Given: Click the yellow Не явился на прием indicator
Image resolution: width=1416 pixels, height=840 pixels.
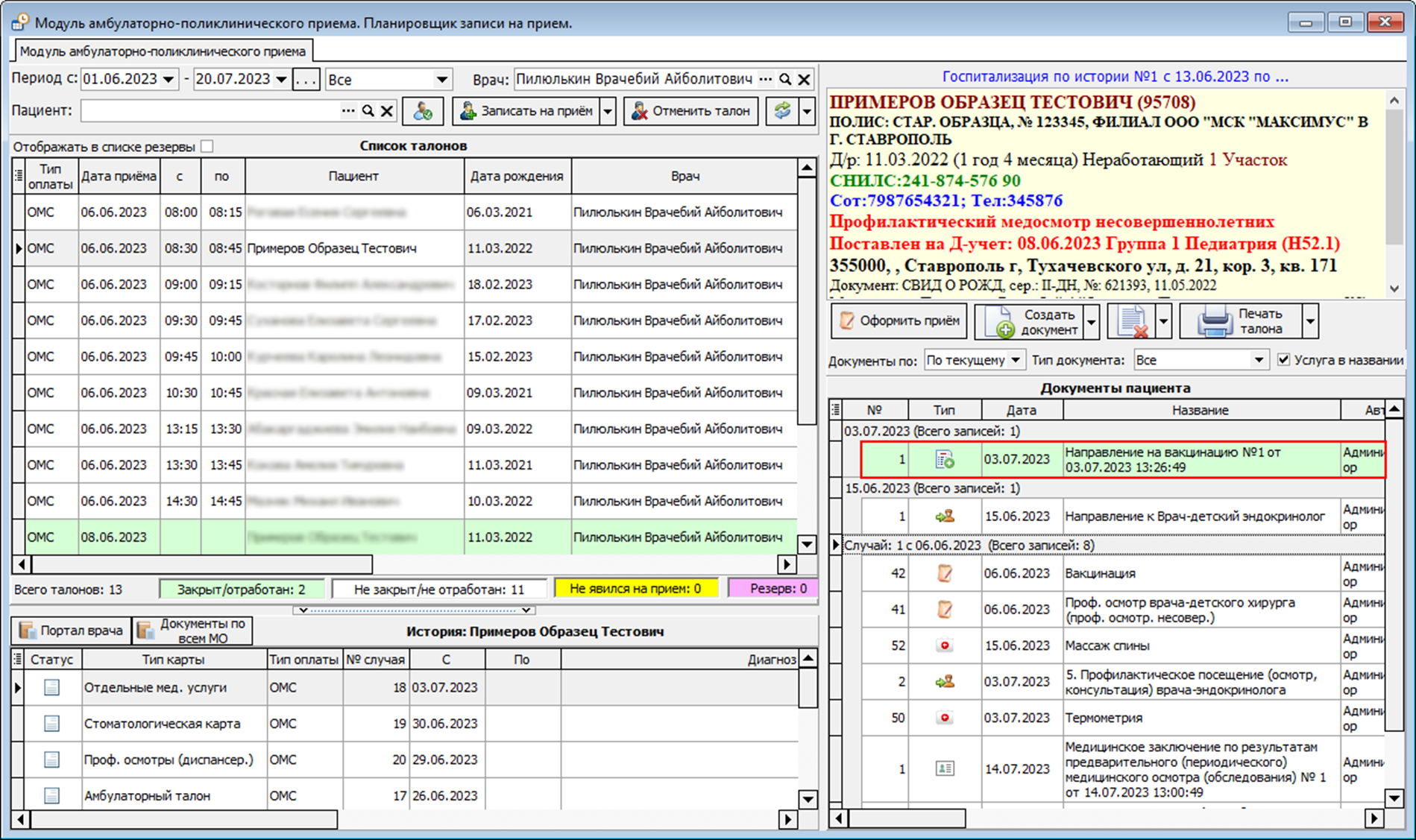Looking at the screenshot, I should click(x=635, y=589).
